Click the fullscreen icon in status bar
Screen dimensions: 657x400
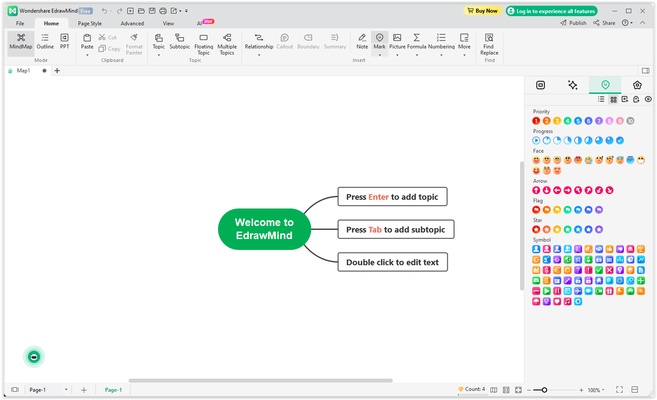pyautogui.click(x=619, y=390)
